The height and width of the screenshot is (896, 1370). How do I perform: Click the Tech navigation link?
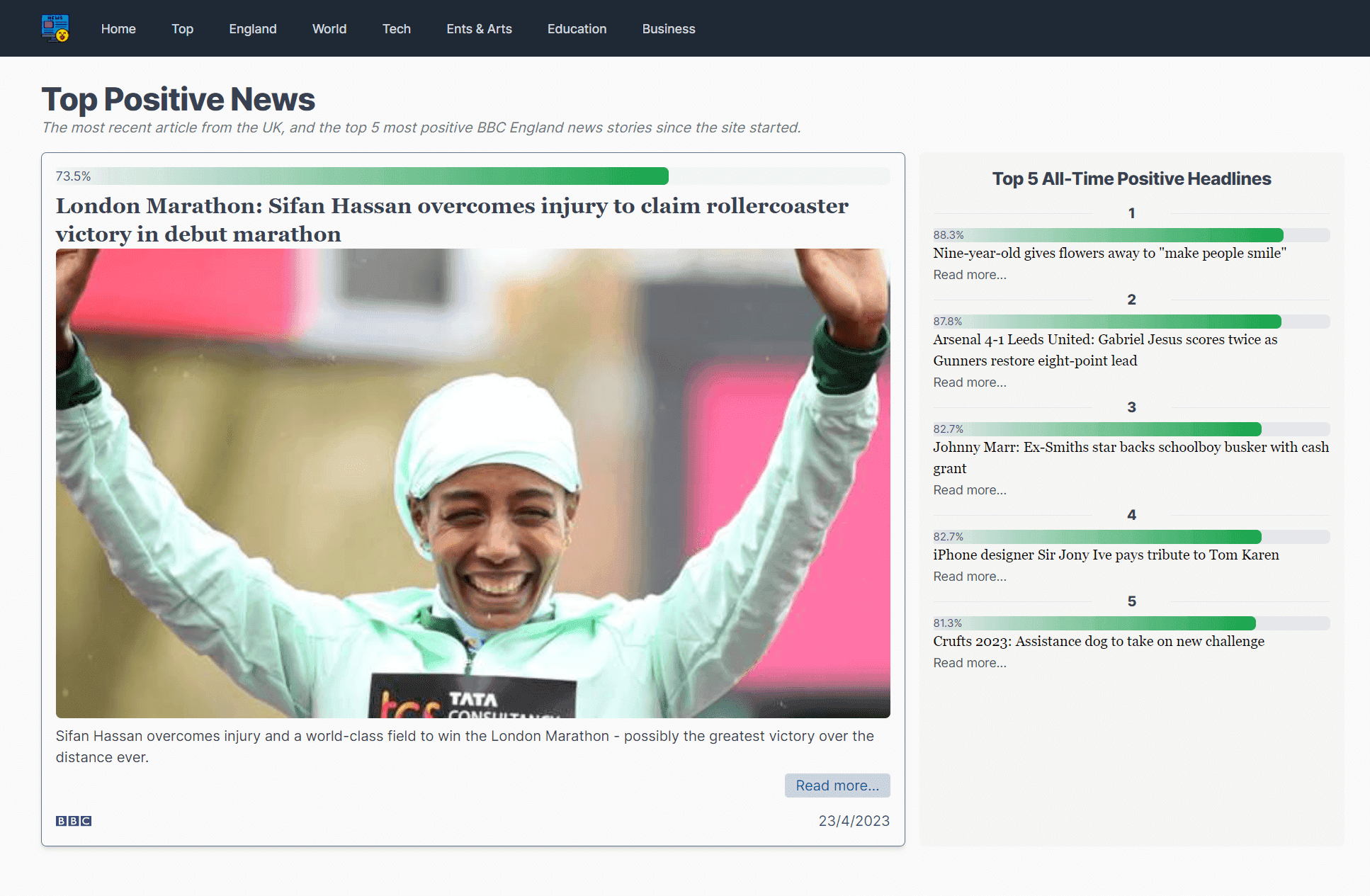click(397, 28)
